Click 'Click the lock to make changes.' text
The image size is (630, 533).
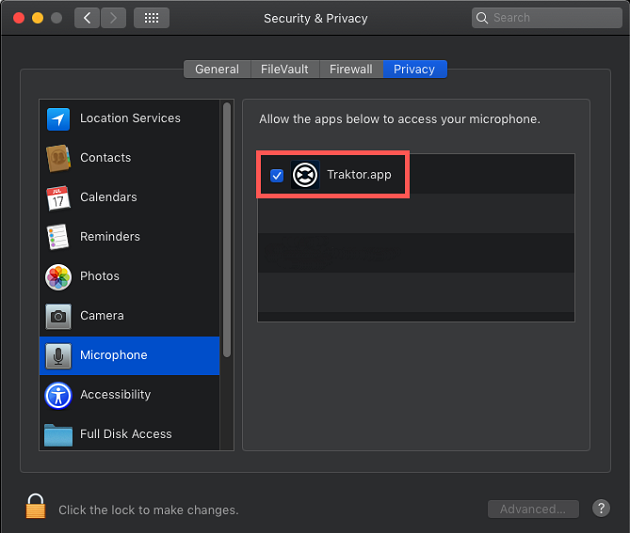coord(148,510)
